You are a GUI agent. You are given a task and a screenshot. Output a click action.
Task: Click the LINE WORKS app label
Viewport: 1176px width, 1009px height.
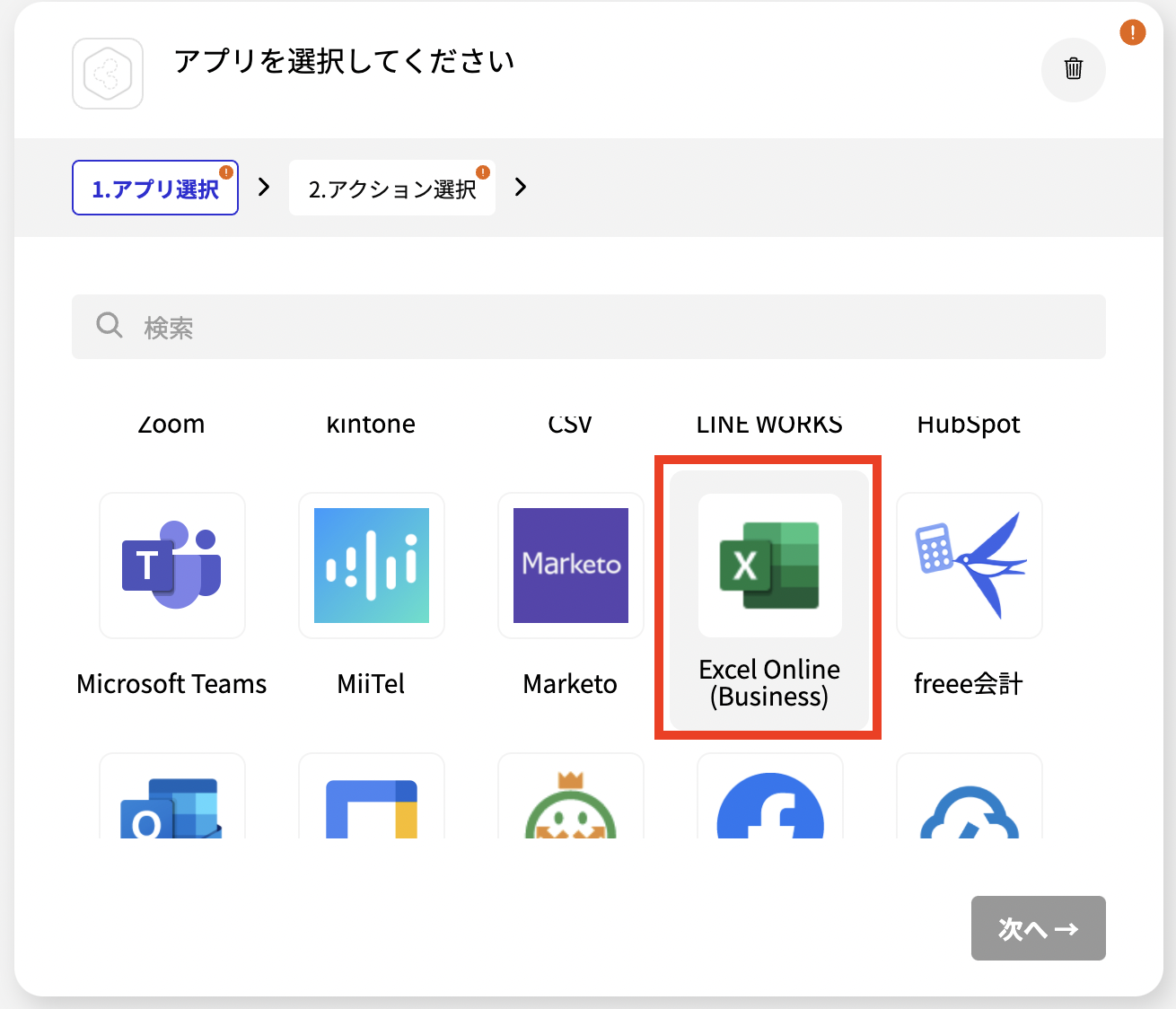click(769, 425)
